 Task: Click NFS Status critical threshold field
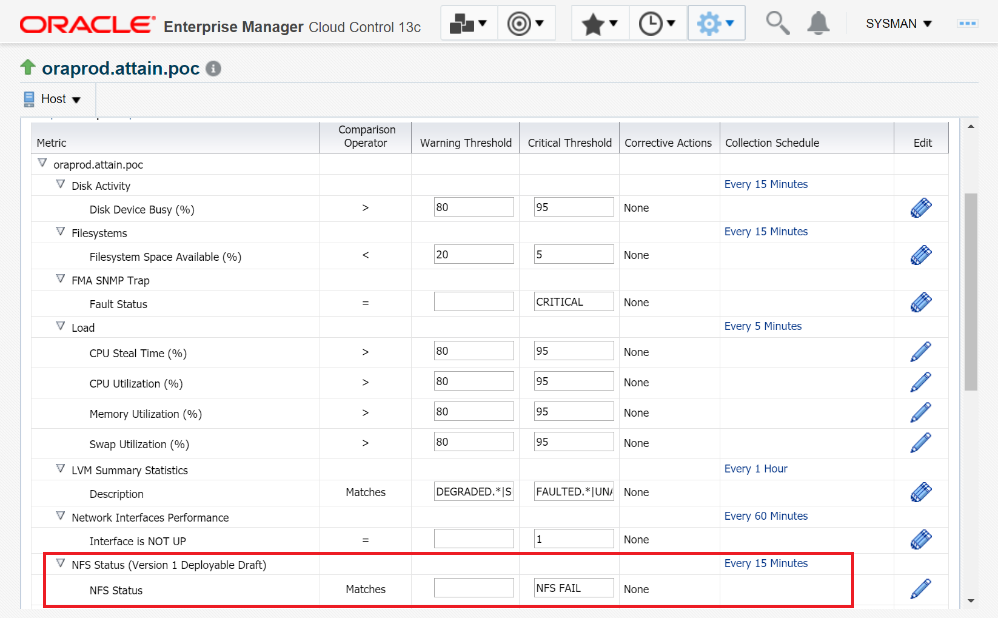point(573,588)
